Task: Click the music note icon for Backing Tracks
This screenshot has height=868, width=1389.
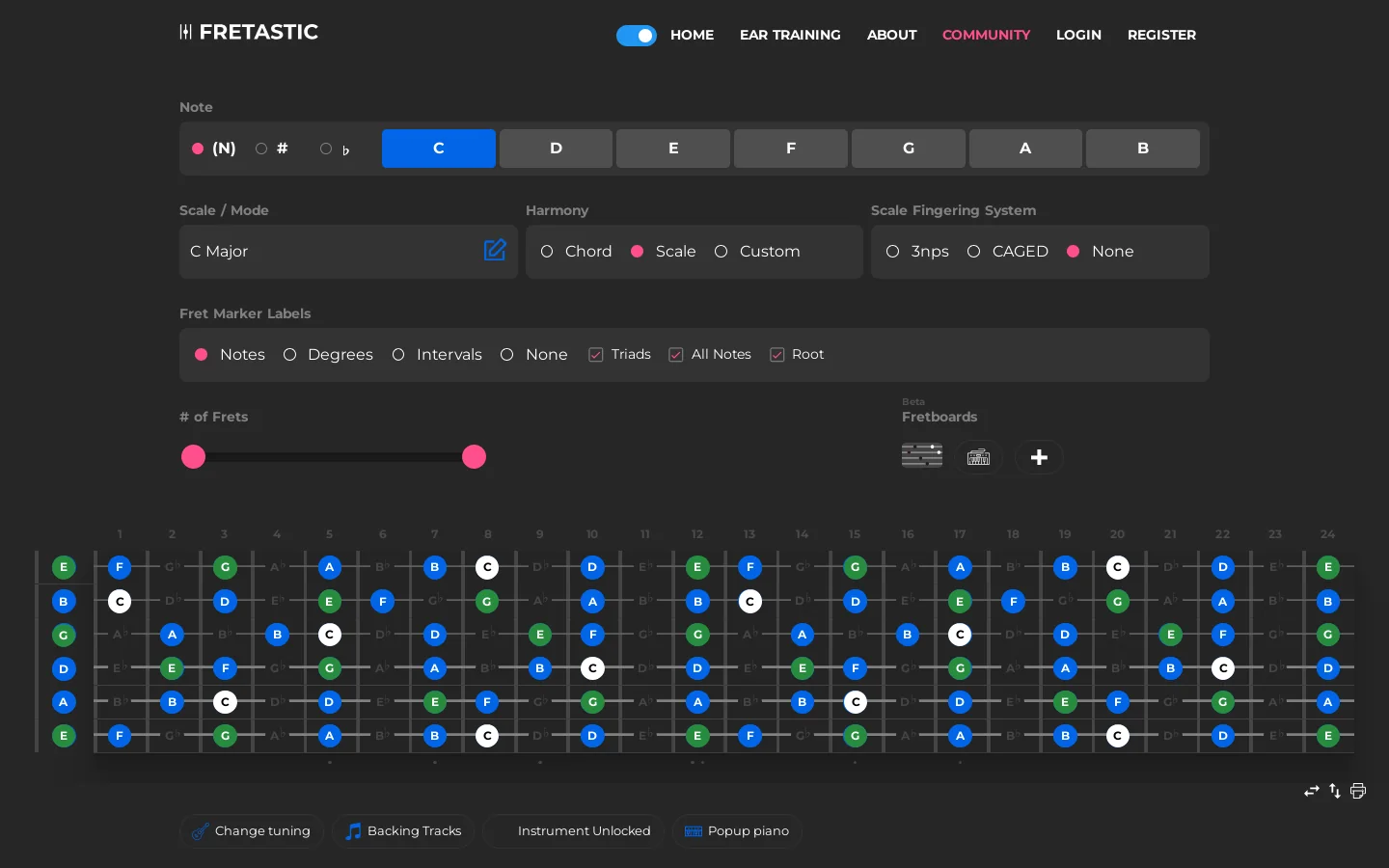Action: pos(354,831)
